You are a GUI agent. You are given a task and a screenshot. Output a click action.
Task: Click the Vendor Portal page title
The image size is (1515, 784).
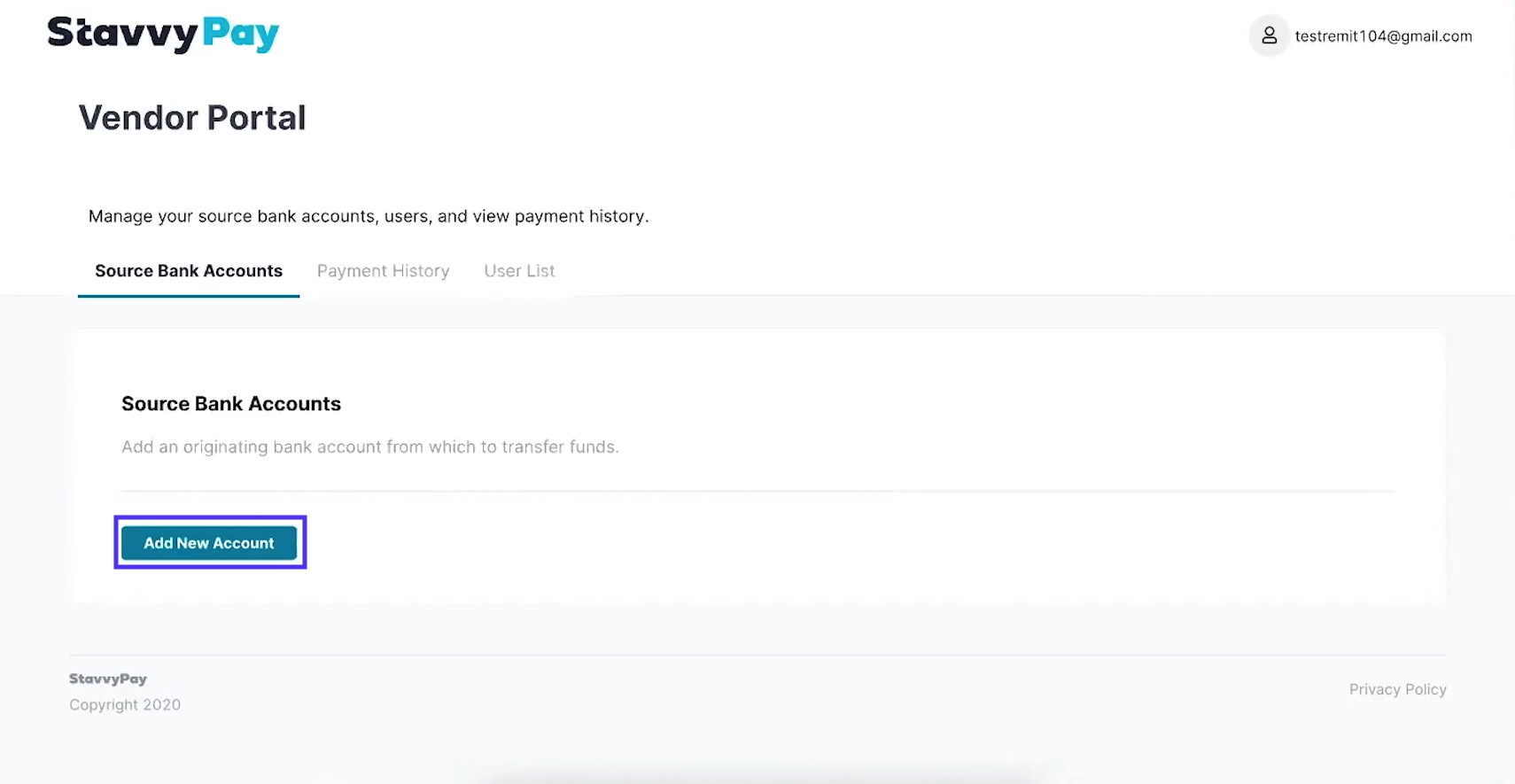(192, 118)
